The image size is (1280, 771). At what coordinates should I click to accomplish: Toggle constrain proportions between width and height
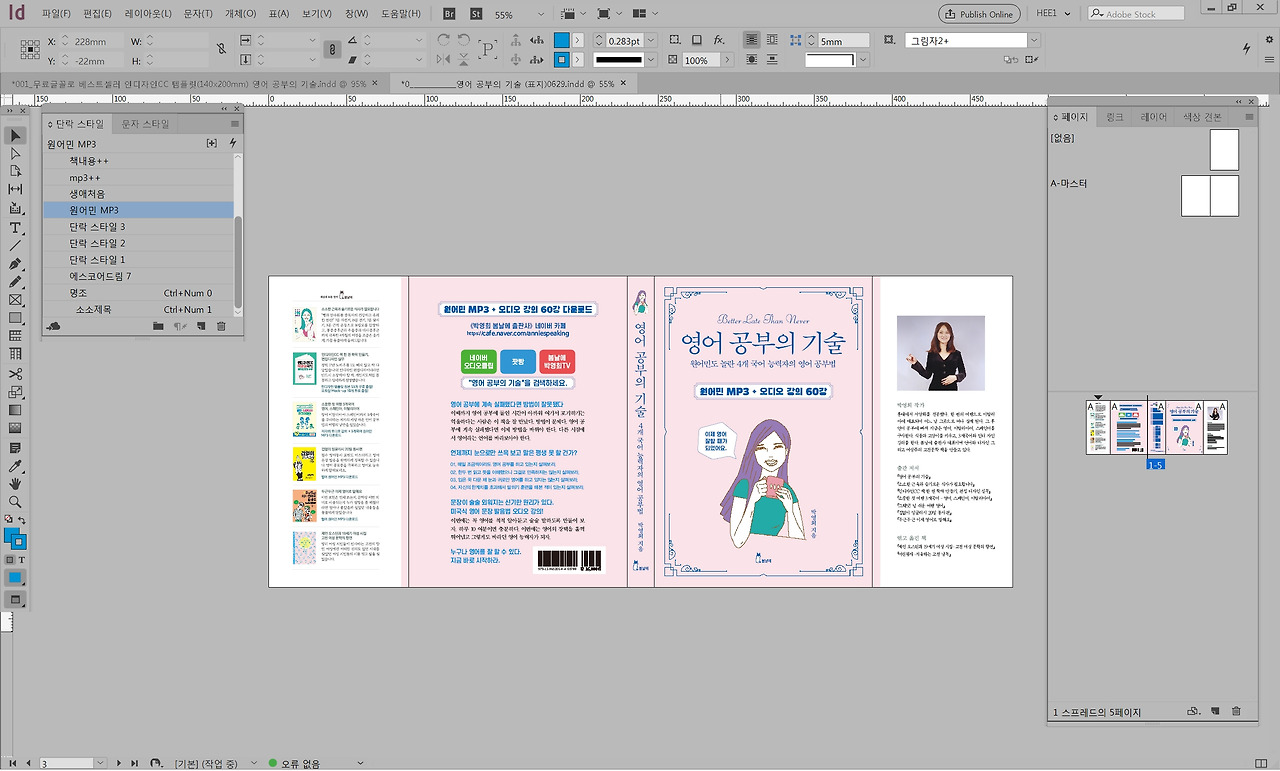[222, 47]
